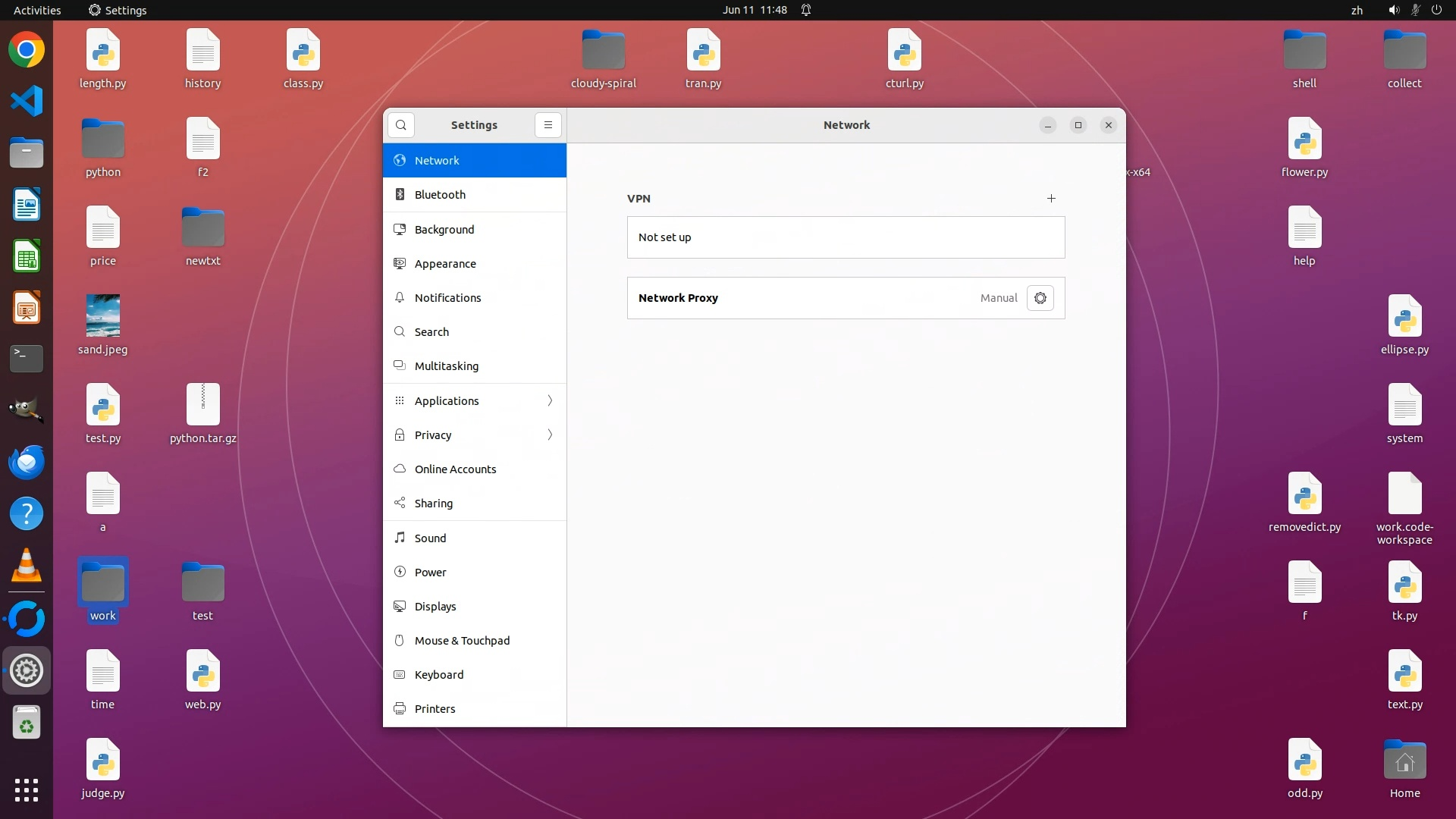Open the clock and calendar panel
This screenshot has width=1456, height=819.
(755, 10)
